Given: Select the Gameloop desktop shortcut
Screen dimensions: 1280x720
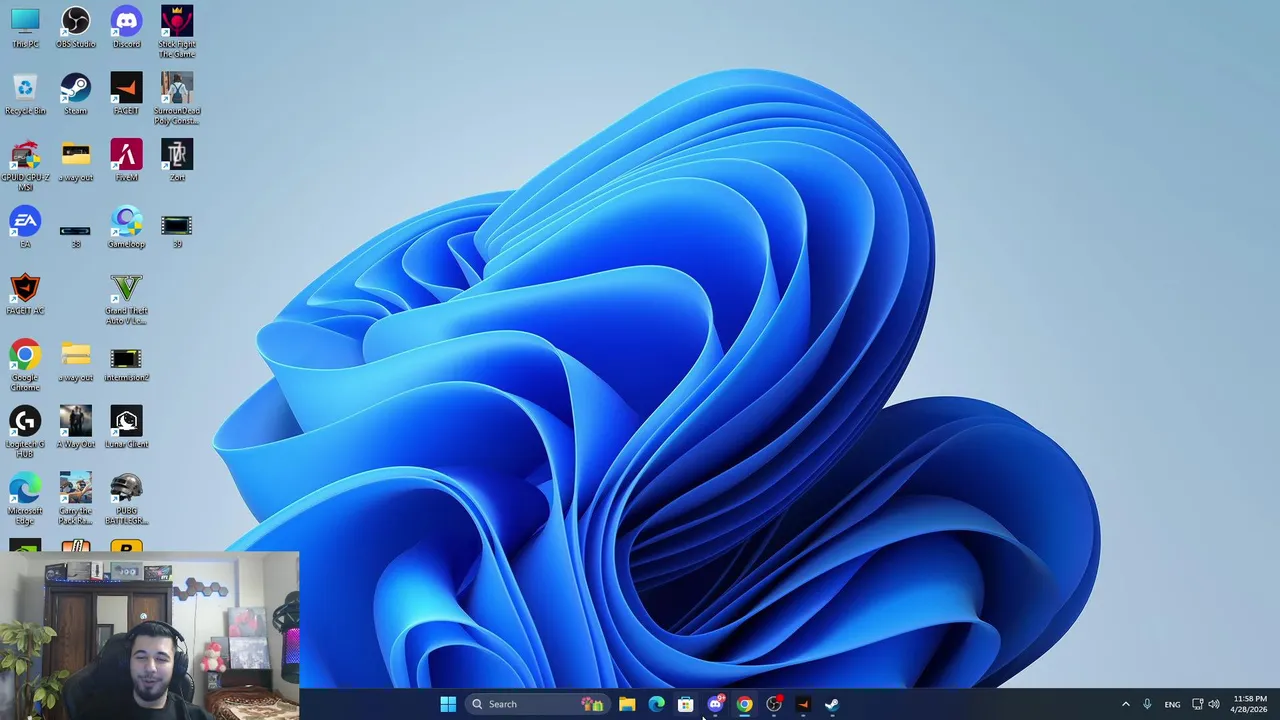Looking at the screenshot, I should click(x=126, y=228).
